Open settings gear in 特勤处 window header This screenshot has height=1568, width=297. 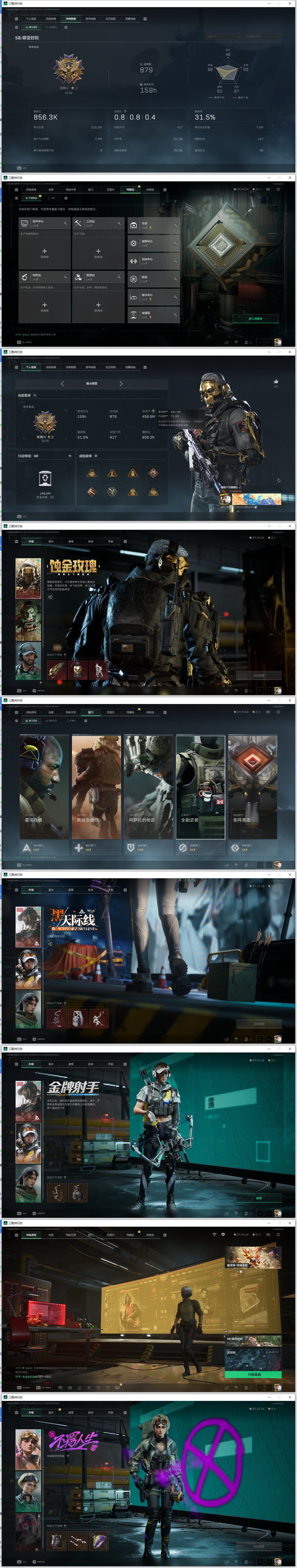click(x=278, y=189)
